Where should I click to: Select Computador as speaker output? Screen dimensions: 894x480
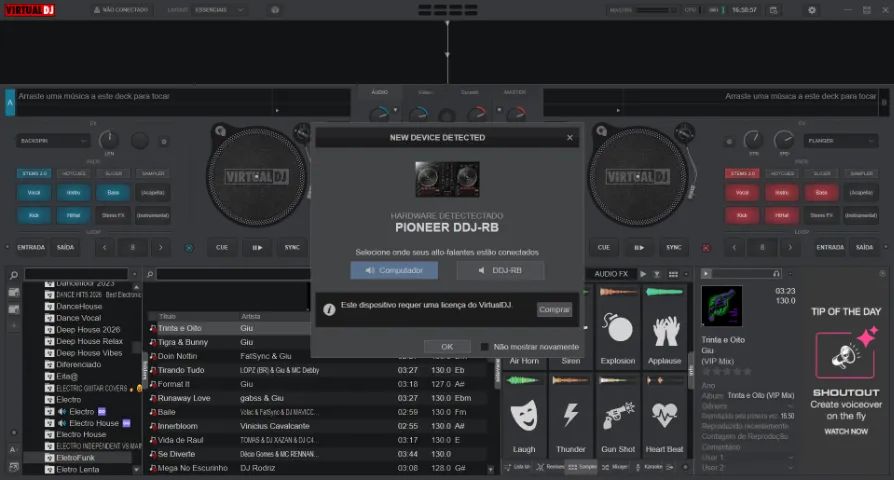[394, 270]
